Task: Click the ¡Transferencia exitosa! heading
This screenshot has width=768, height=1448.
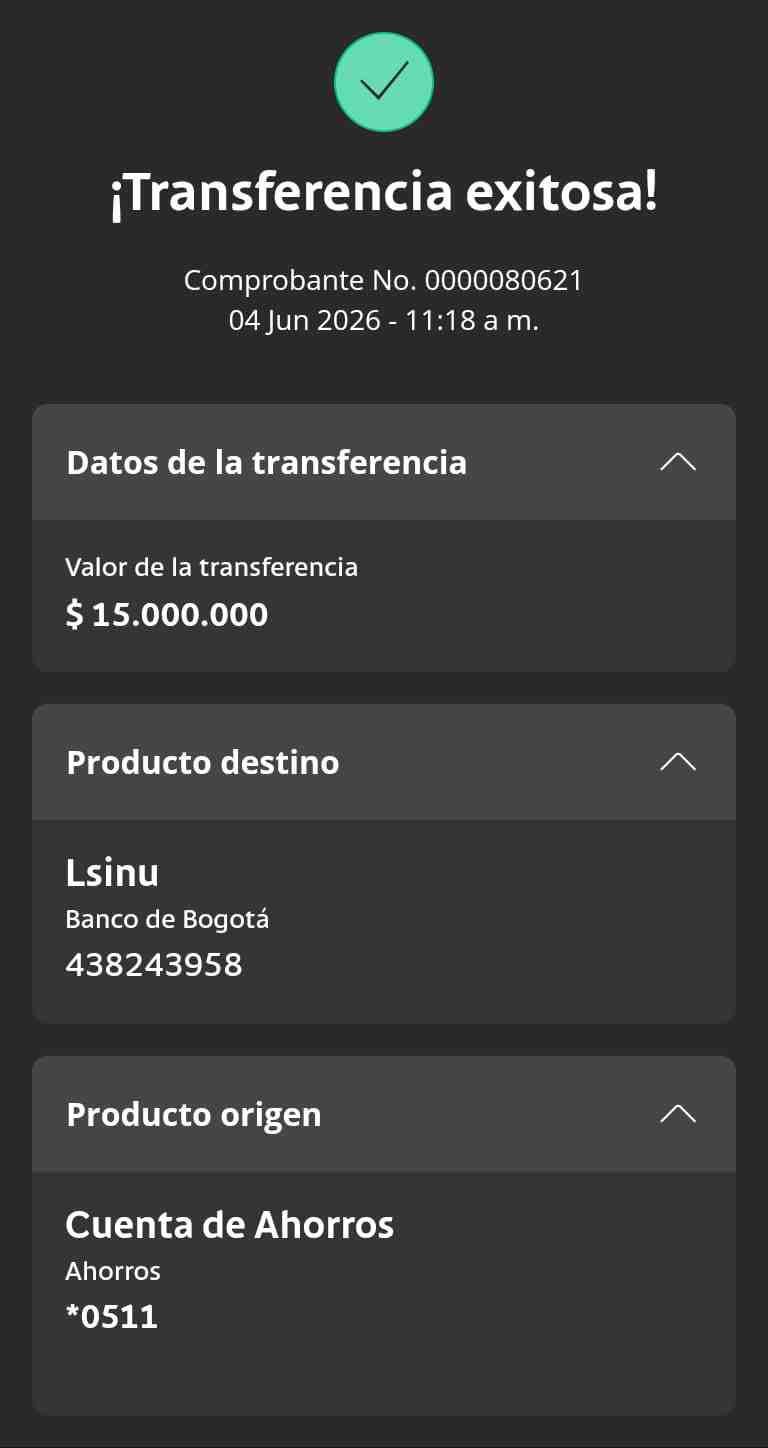Action: [384, 193]
